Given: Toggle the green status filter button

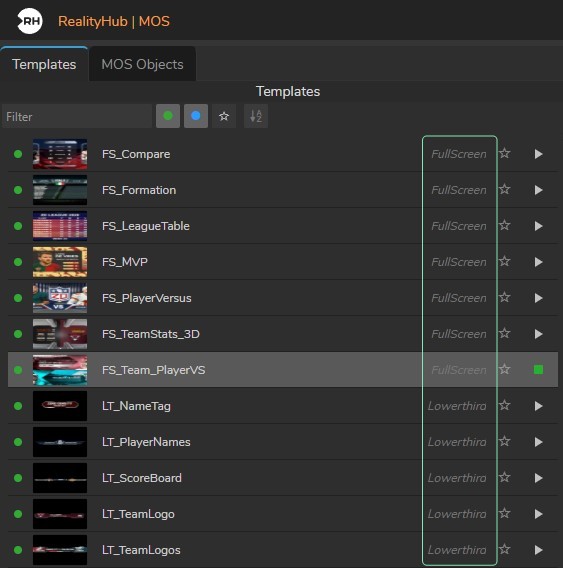Looking at the screenshot, I should point(168,116).
